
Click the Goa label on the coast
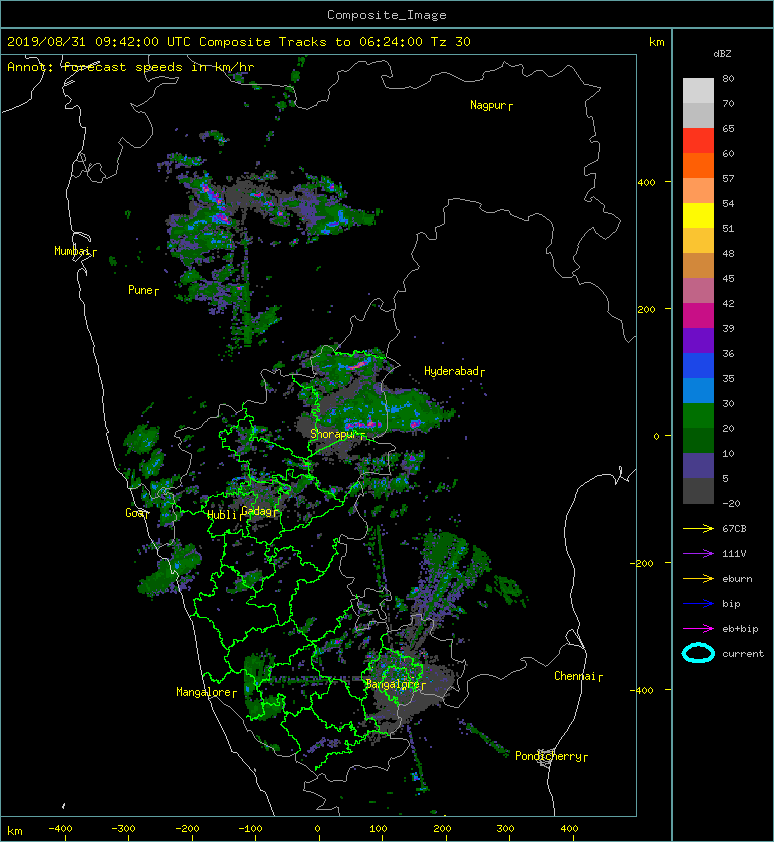coord(134,513)
